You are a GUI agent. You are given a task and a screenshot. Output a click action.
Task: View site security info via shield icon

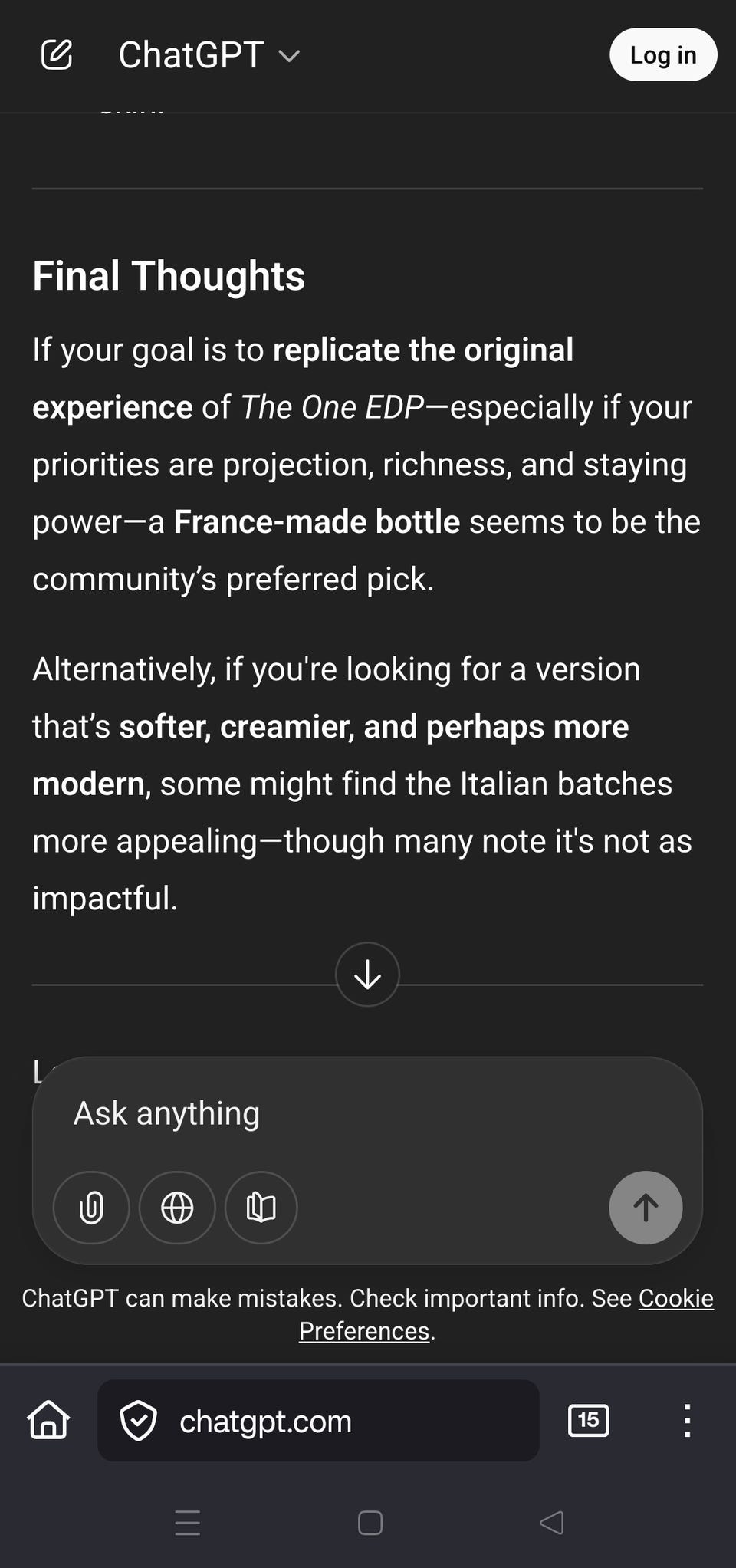point(139,1421)
